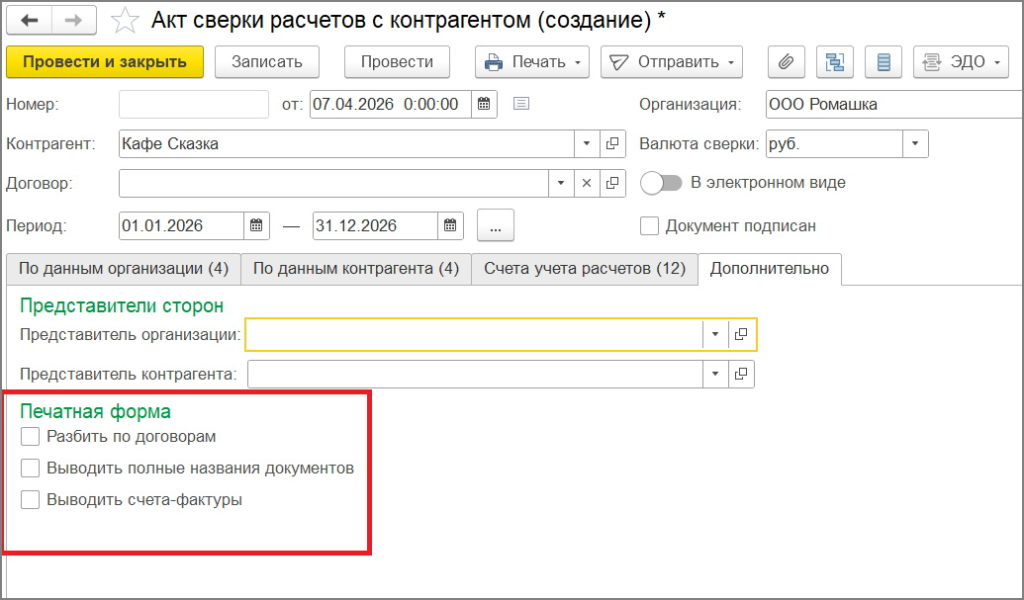
Task: Open calendar picker next to document date
Action: (483, 104)
